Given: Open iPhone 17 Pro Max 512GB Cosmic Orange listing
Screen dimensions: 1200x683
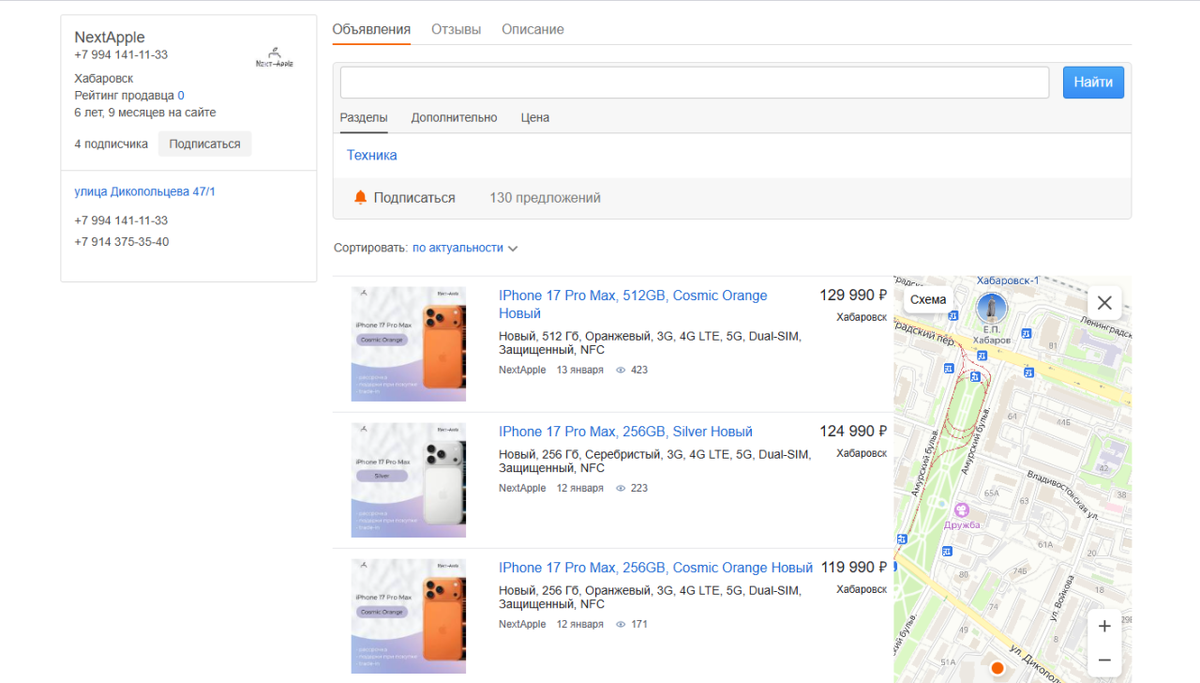Looking at the screenshot, I should click(633, 304).
